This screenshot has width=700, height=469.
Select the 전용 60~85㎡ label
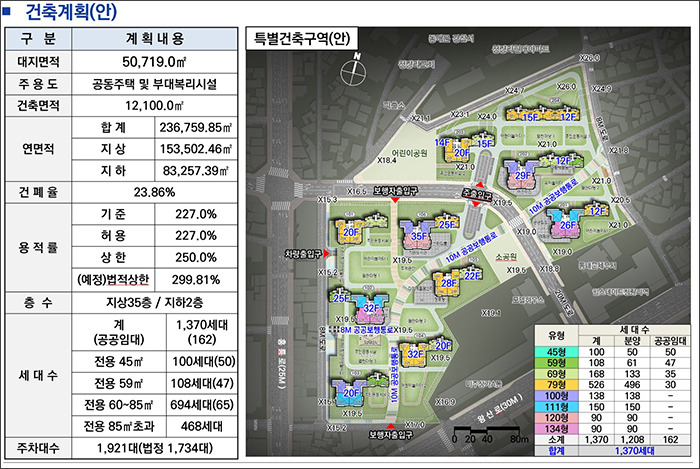coord(119,405)
